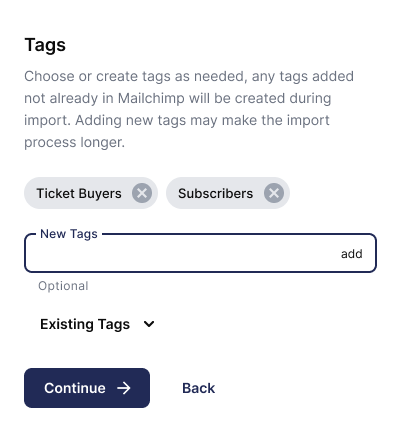The width and height of the screenshot is (400, 440).
Task: Remove the Ticket Buyers tag
Action: (x=142, y=193)
